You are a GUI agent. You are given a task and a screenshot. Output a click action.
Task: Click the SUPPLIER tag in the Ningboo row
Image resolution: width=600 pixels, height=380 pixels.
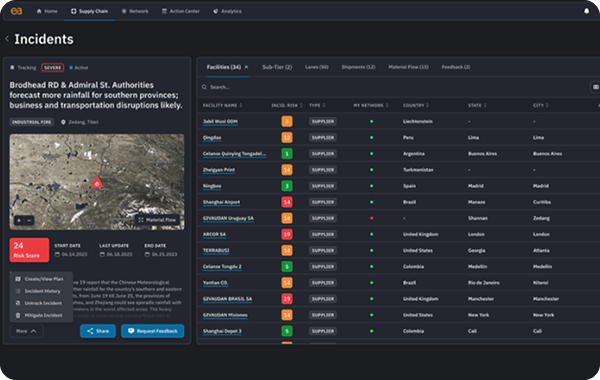(x=323, y=186)
